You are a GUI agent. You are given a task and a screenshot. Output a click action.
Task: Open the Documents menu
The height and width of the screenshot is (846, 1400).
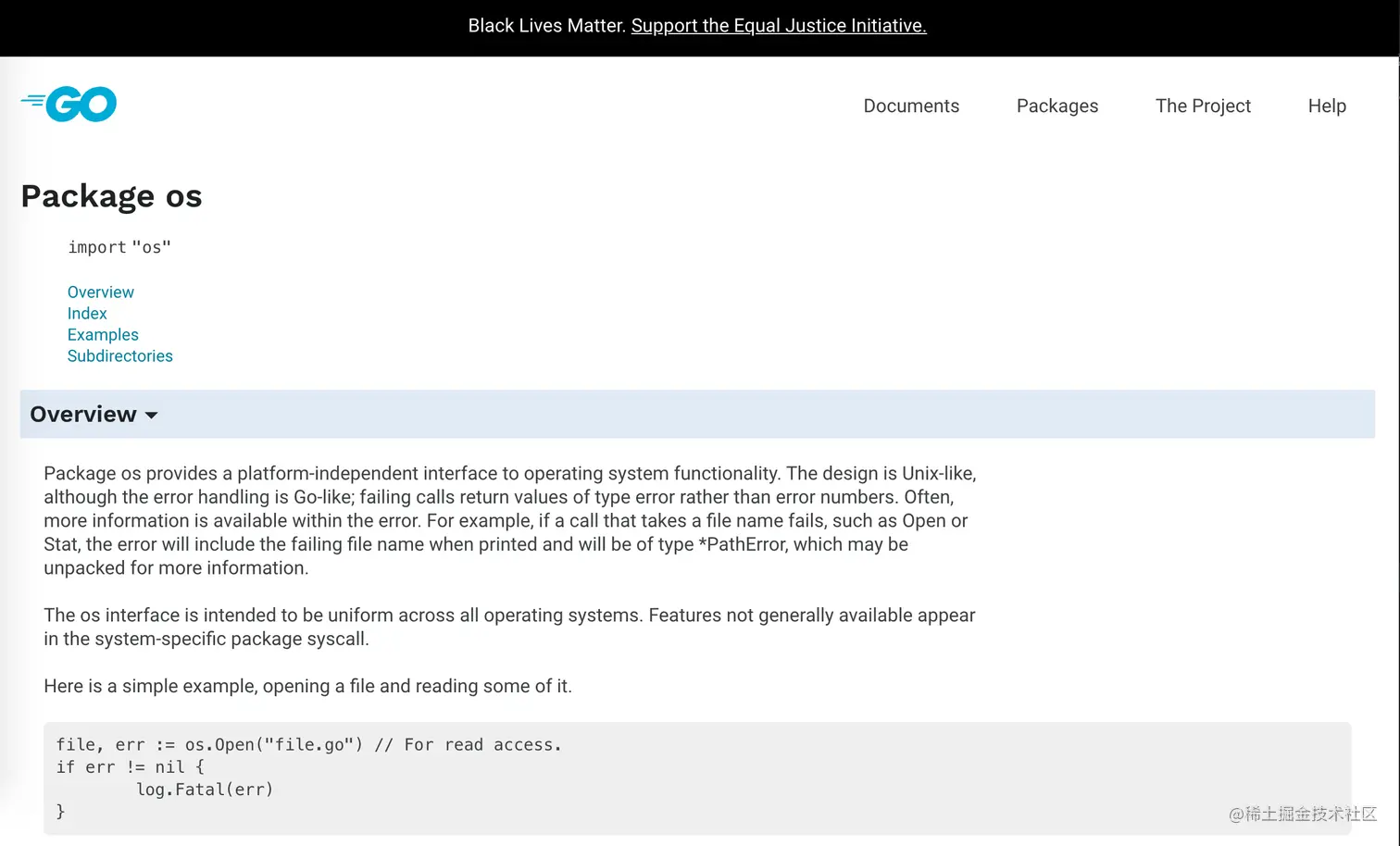pyautogui.click(x=911, y=106)
